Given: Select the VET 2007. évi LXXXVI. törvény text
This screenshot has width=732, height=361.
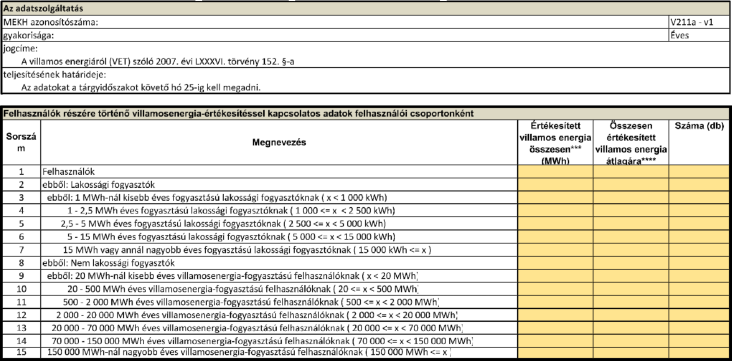Looking at the screenshot, I should (x=158, y=61).
